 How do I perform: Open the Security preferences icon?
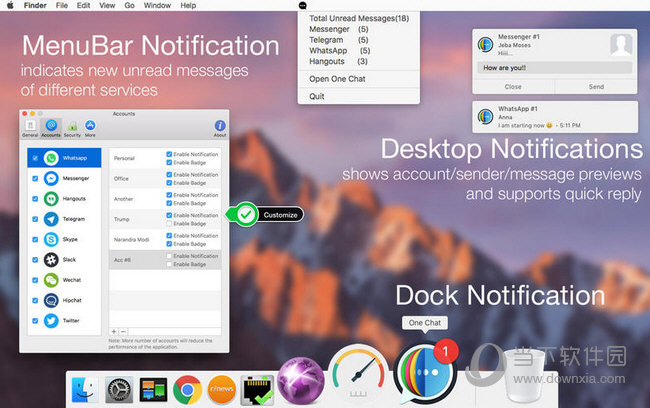click(73, 126)
